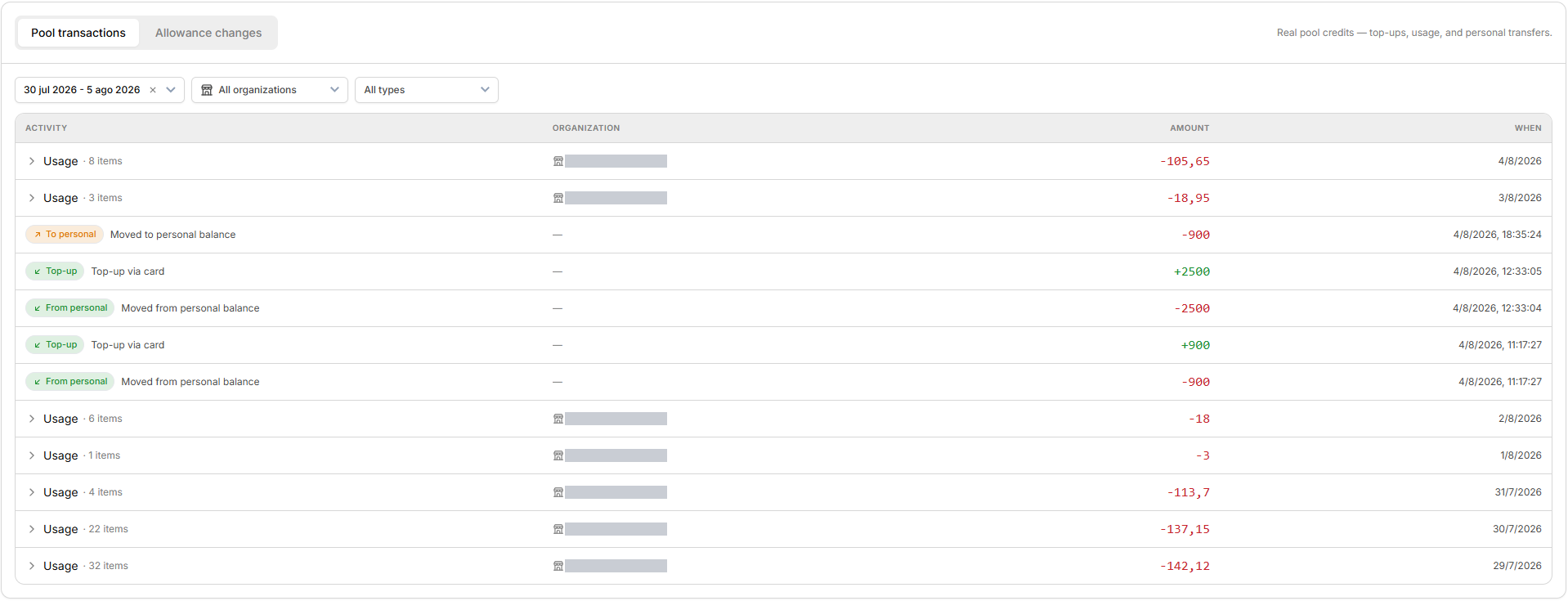Expand the Usage 32 items row
The width and height of the screenshot is (1568, 601).
[x=32, y=566]
